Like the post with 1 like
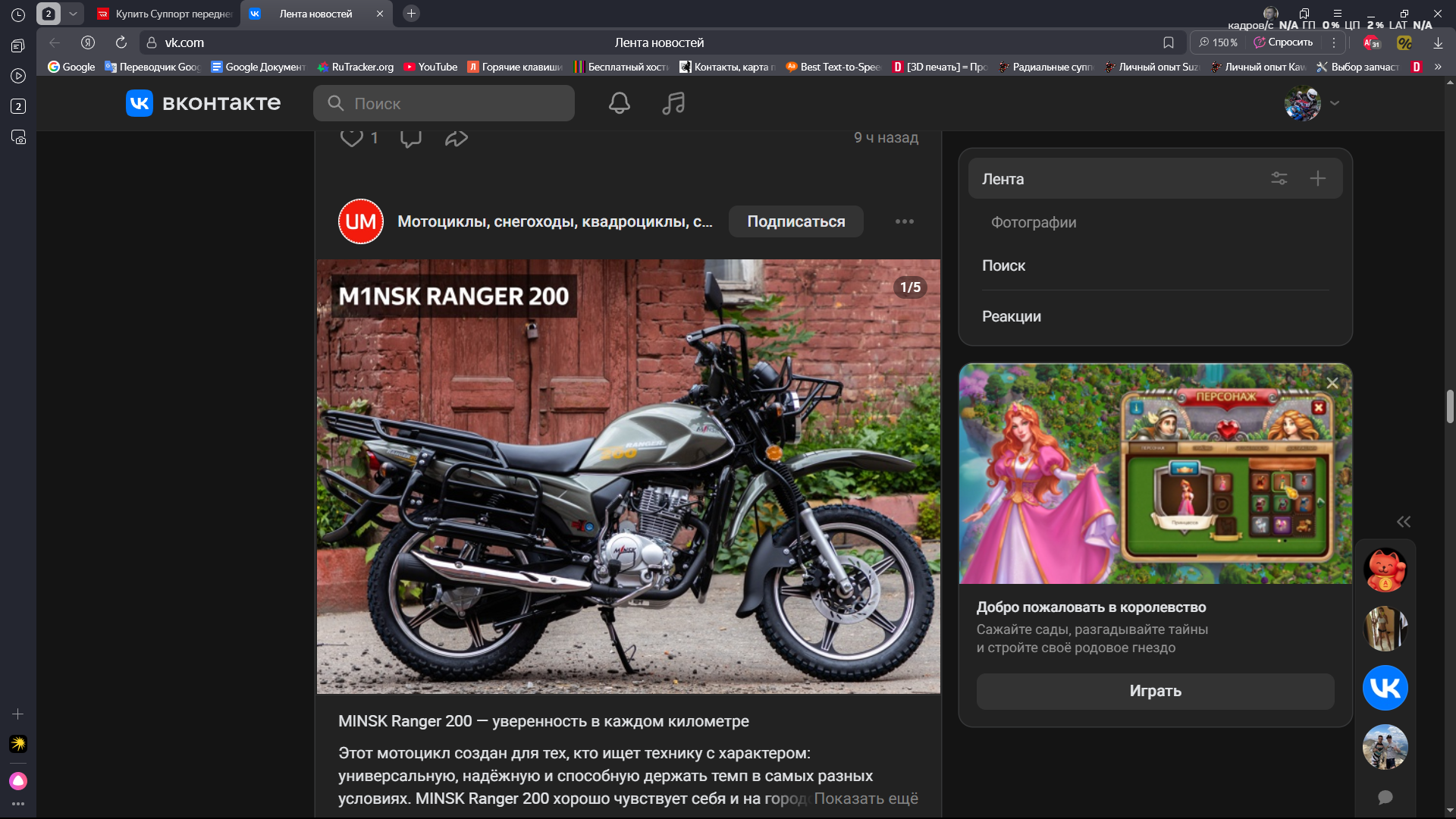Screen dimensions: 1456x819 point(359,137)
